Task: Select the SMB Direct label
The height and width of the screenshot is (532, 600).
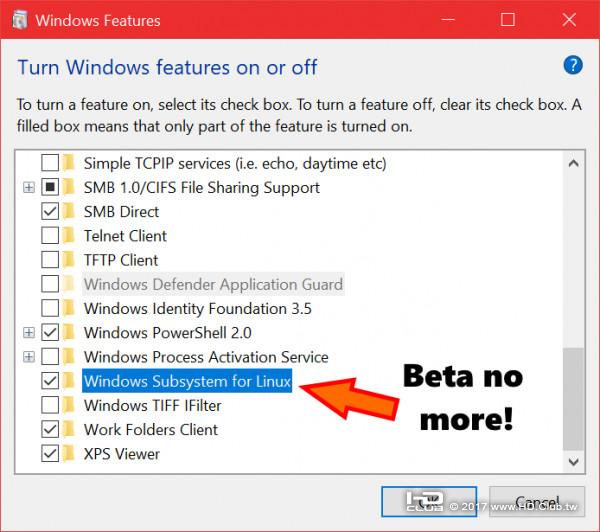Action: pyautogui.click(x=121, y=212)
